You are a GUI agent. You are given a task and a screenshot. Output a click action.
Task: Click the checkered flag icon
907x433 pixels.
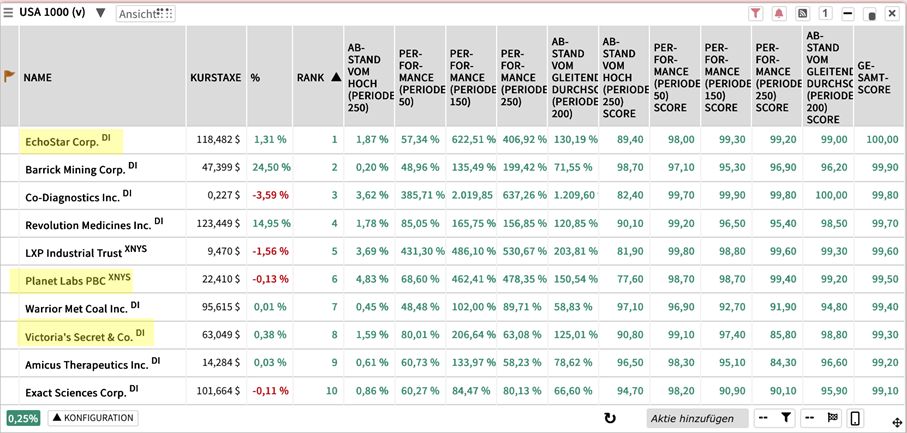coord(832,418)
